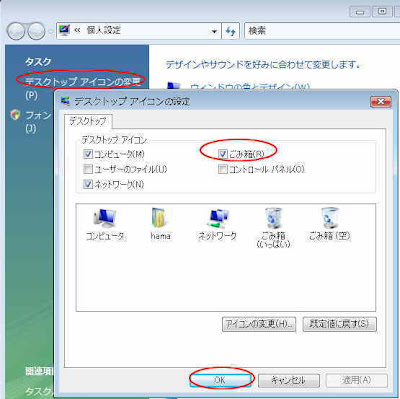Screen dimensions: 400x399
Task: Click the 既定値に戻す(S) button
Action: point(339,324)
